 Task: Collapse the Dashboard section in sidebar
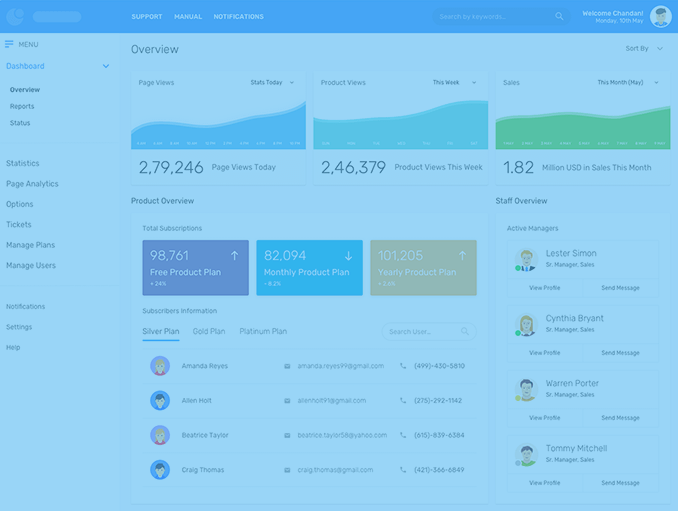[x=106, y=67]
